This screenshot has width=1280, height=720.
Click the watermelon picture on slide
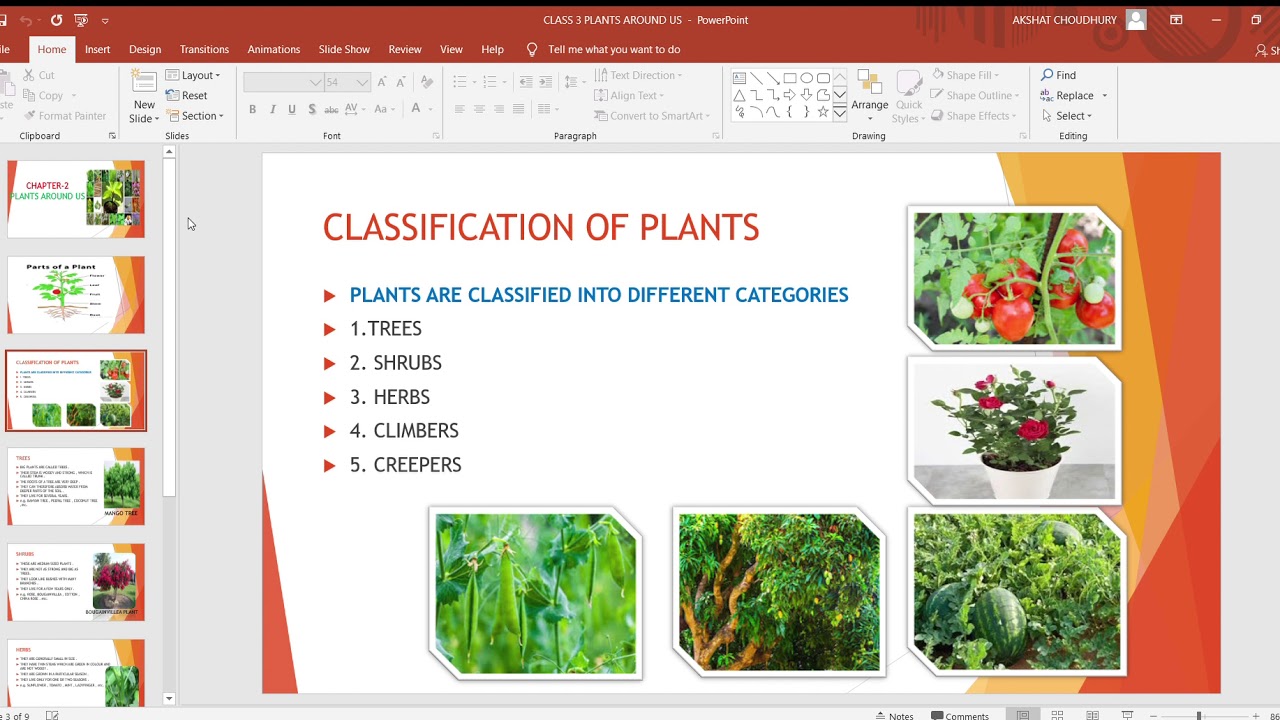pos(1016,591)
